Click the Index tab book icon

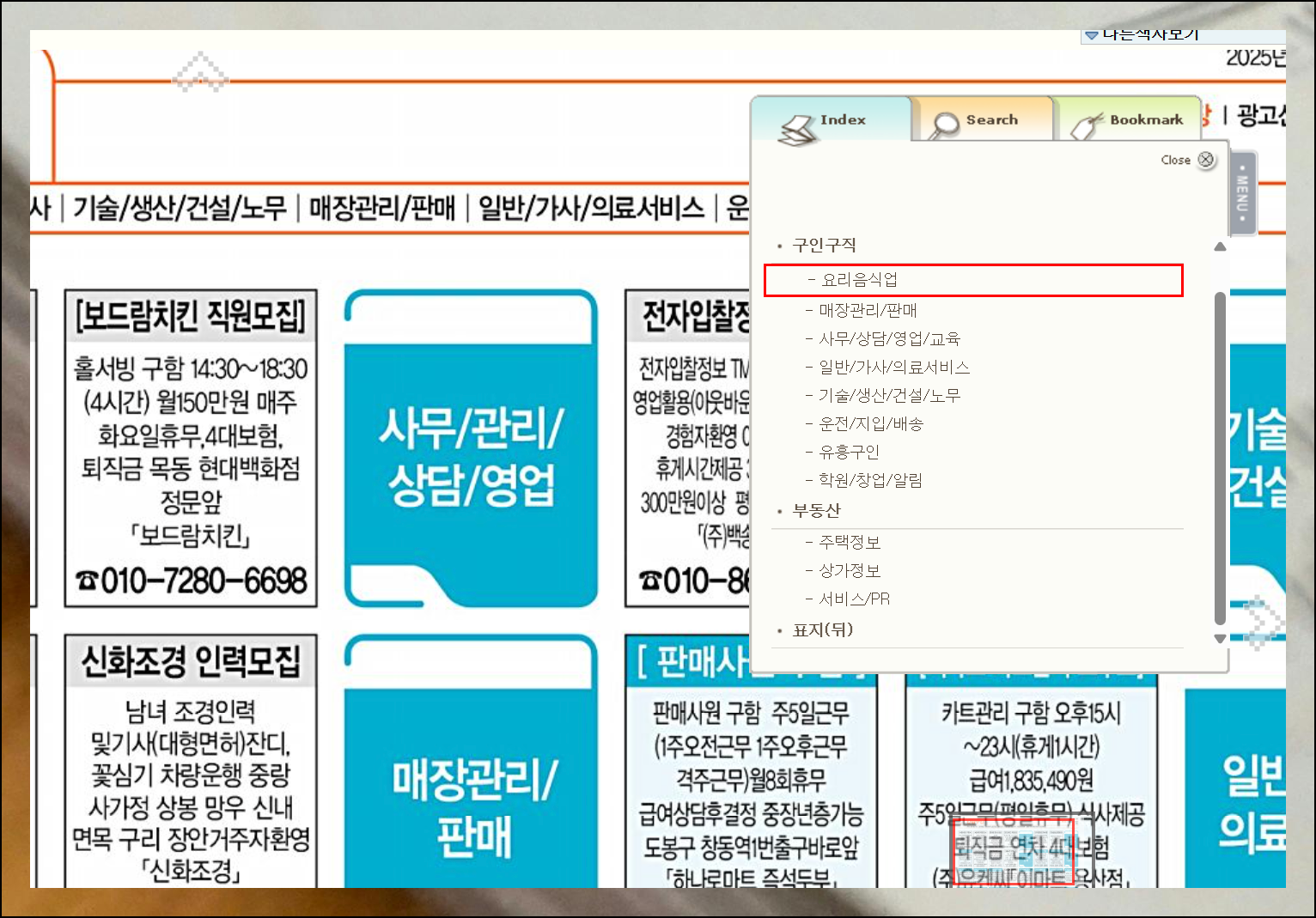click(x=798, y=129)
